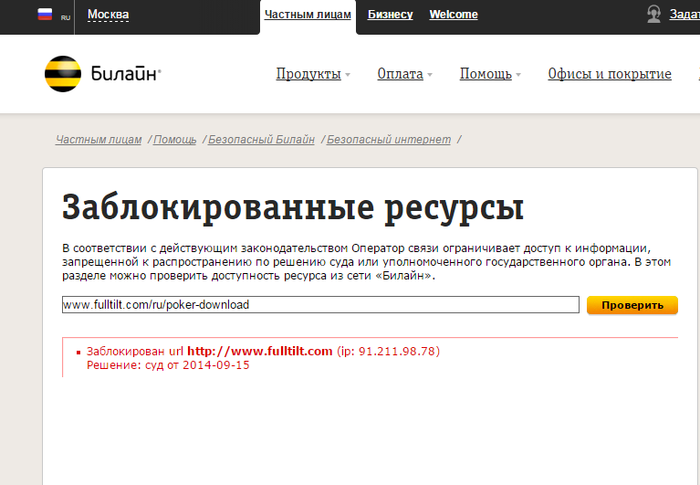Expand the Оплата menu
The height and width of the screenshot is (485, 700).
pos(404,74)
